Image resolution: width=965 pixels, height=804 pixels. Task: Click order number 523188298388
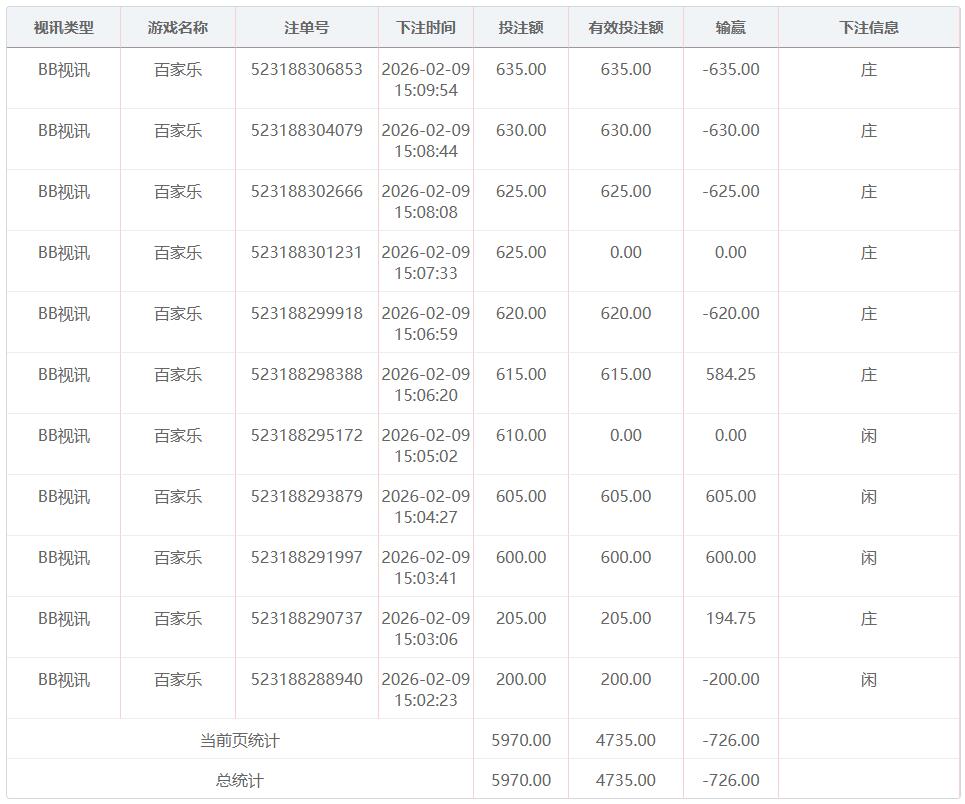click(306, 375)
